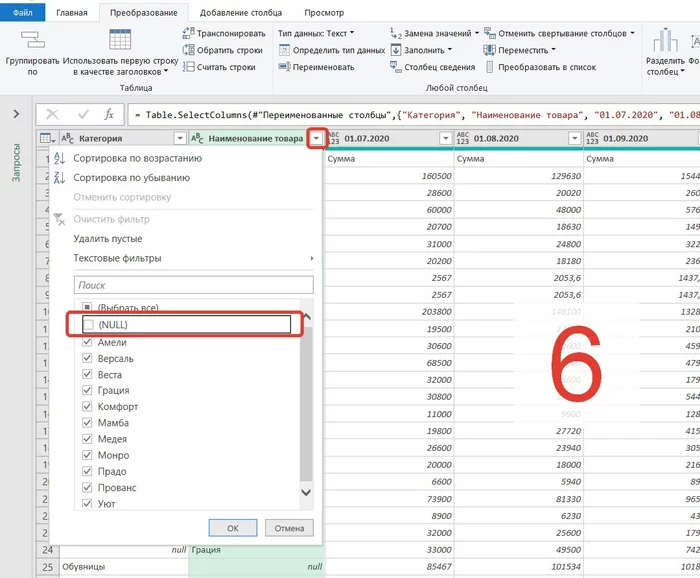
Task: Click the OK button in filter menu
Action: tap(233, 528)
